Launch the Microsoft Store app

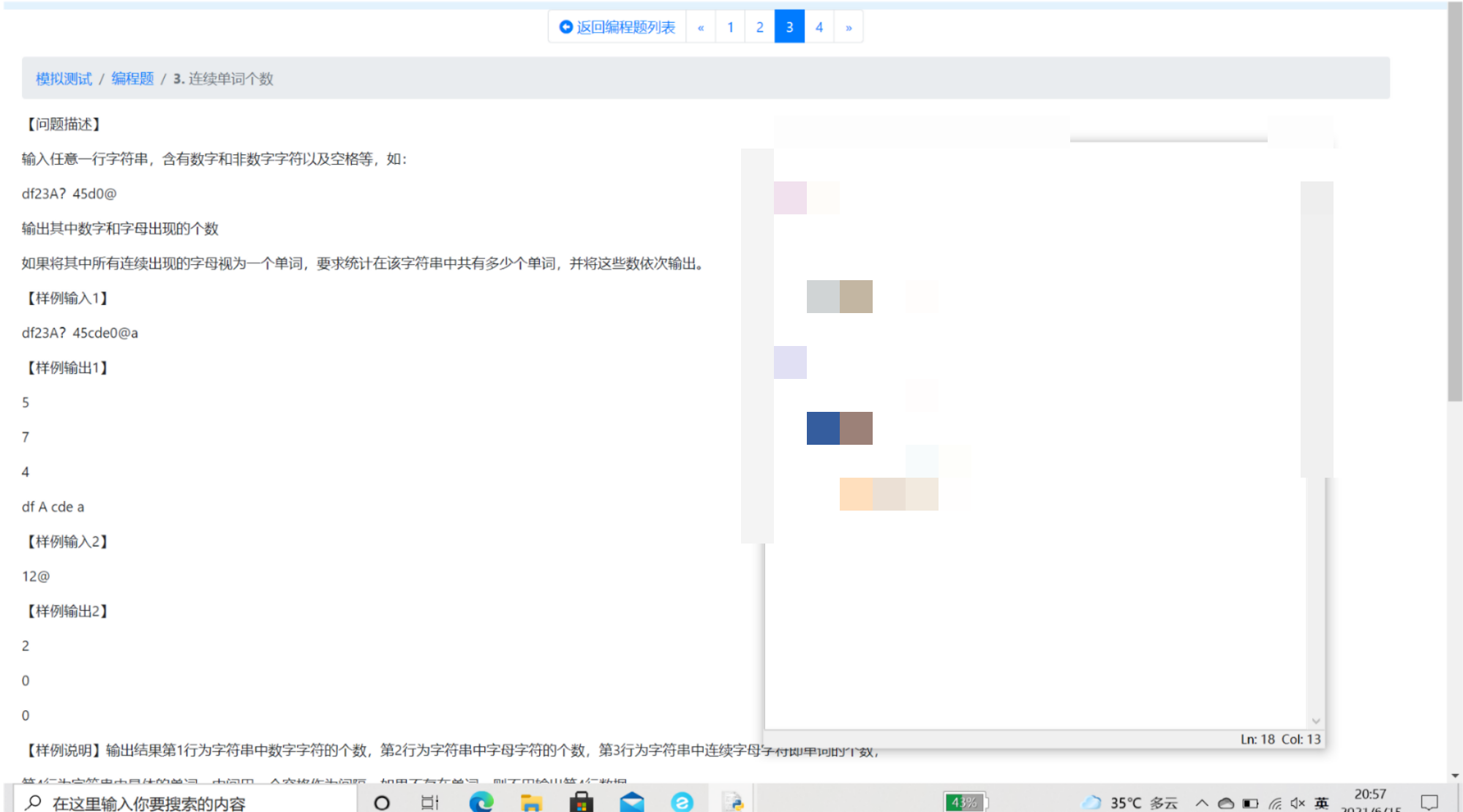[x=582, y=802]
